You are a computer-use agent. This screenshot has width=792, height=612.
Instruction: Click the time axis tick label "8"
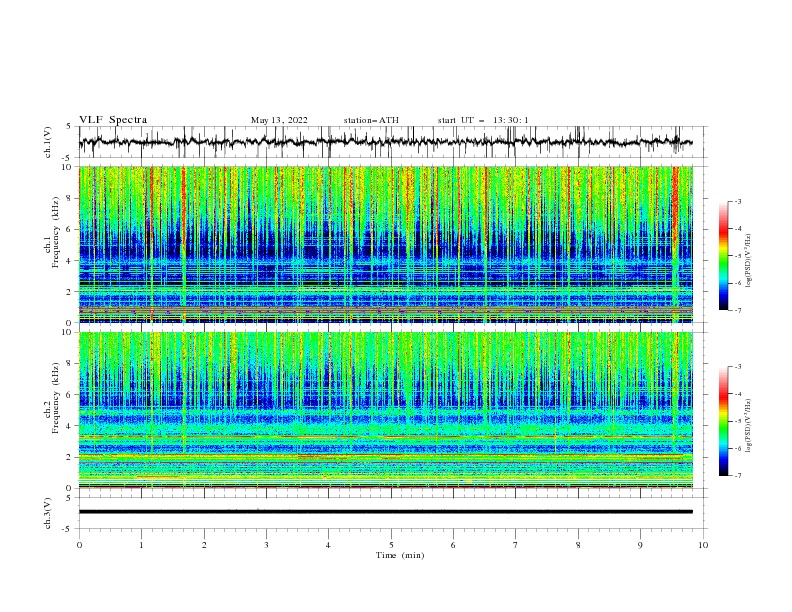click(x=578, y=545)
